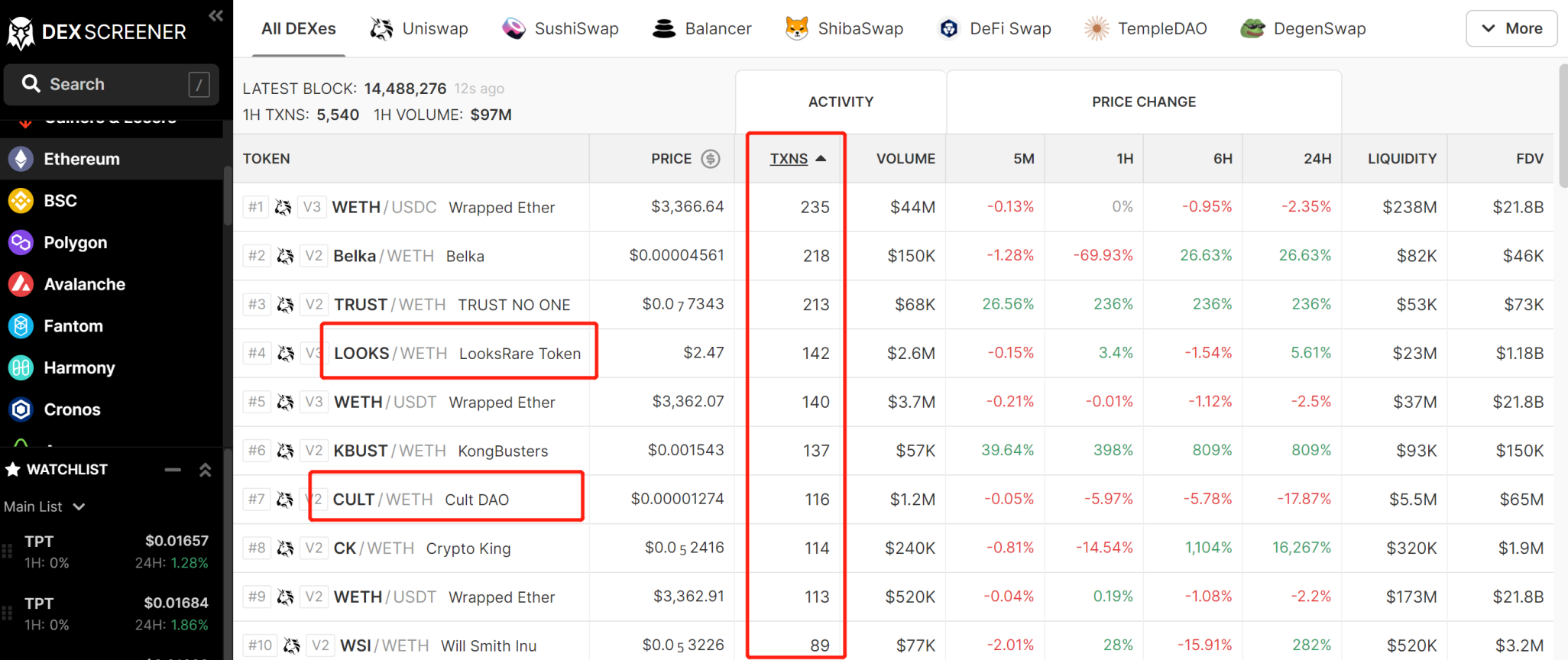Viewport: 1568px width, 660px height.
Task: Switch to the Balancer tab label
Action: tap(718, 29)
